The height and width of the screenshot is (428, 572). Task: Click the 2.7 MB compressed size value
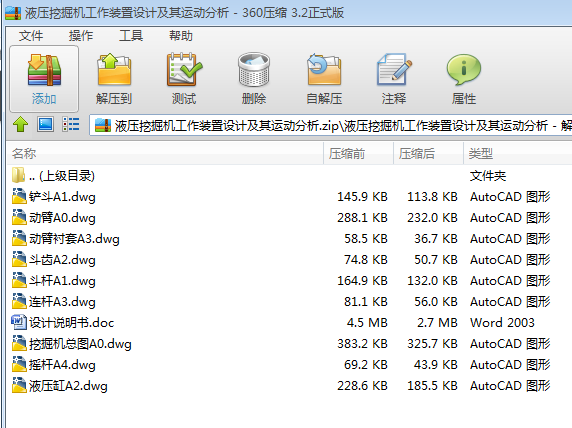pyautogui.click(x=437, y=323)
